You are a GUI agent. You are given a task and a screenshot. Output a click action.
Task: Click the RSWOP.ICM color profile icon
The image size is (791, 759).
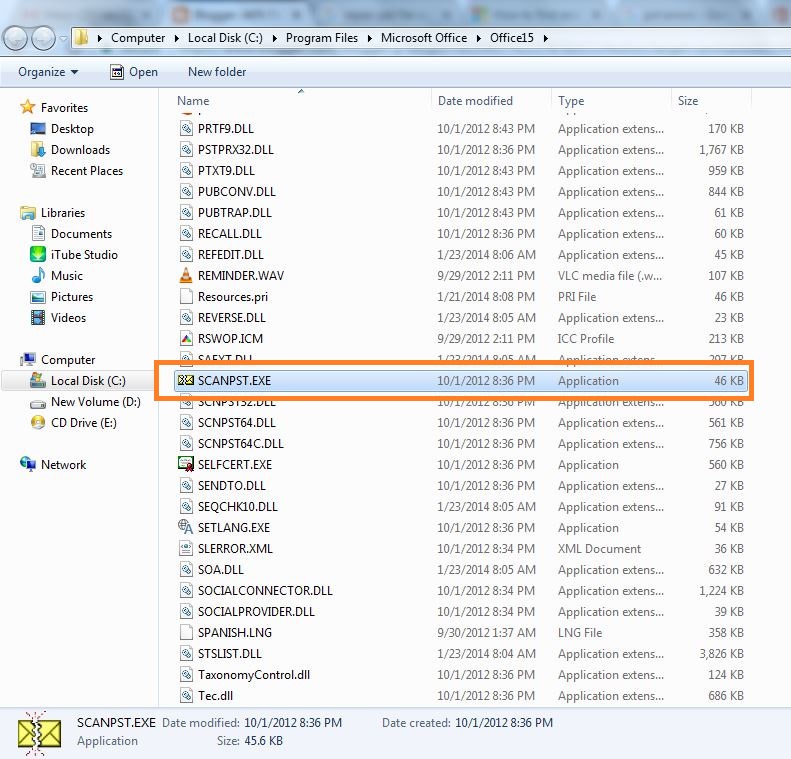click(186, 338)
